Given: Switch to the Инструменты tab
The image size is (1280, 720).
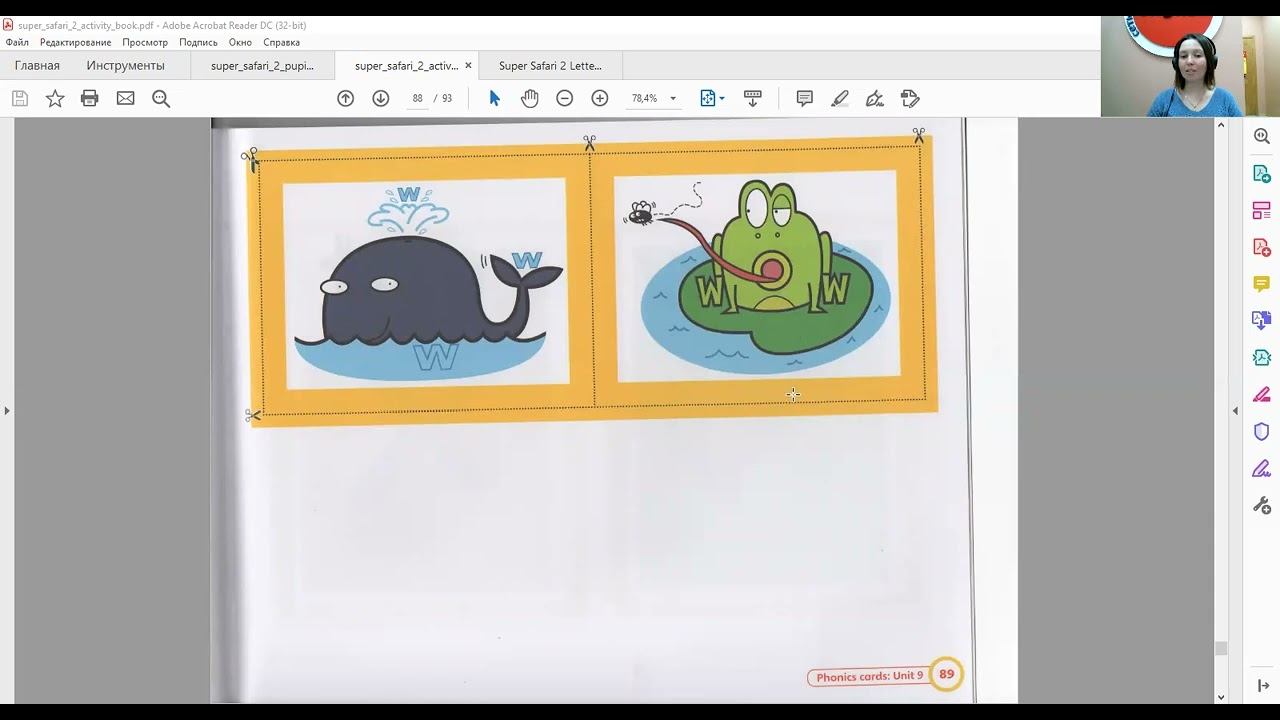Looking at the screenshot, I should (x=125, y=66).
